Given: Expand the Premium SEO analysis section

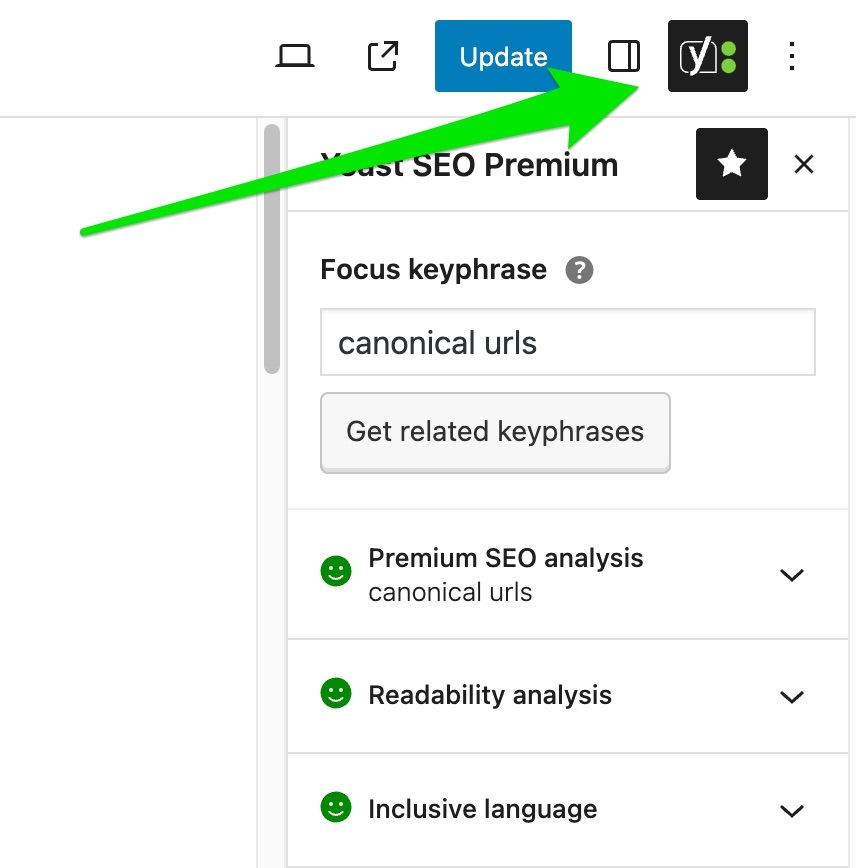Looking at the screenshot, I should click(791, 575).
